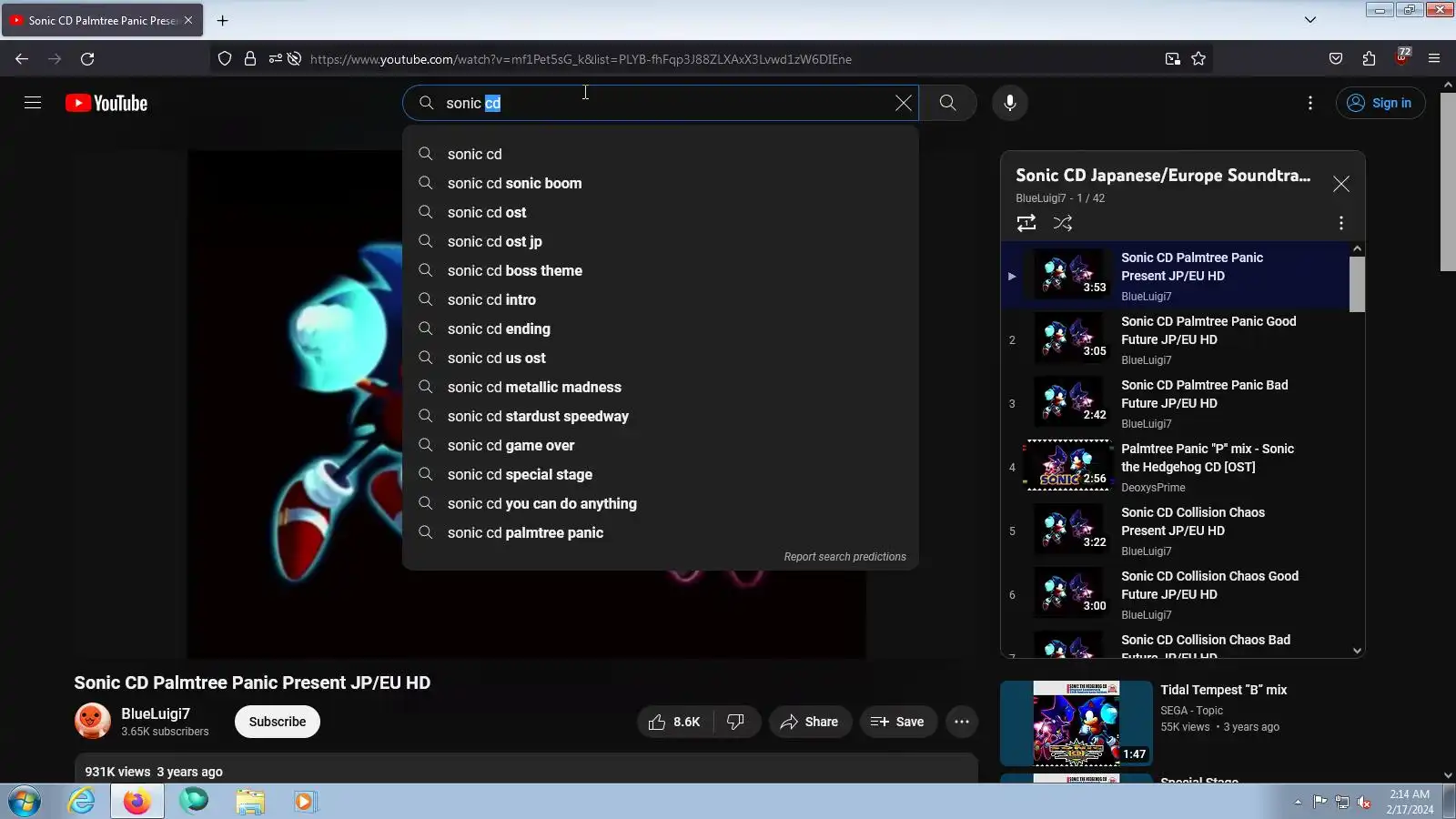Screen dimensions: 1456x819
Task: Open more actions menu below the video
Action: (962, 722)
